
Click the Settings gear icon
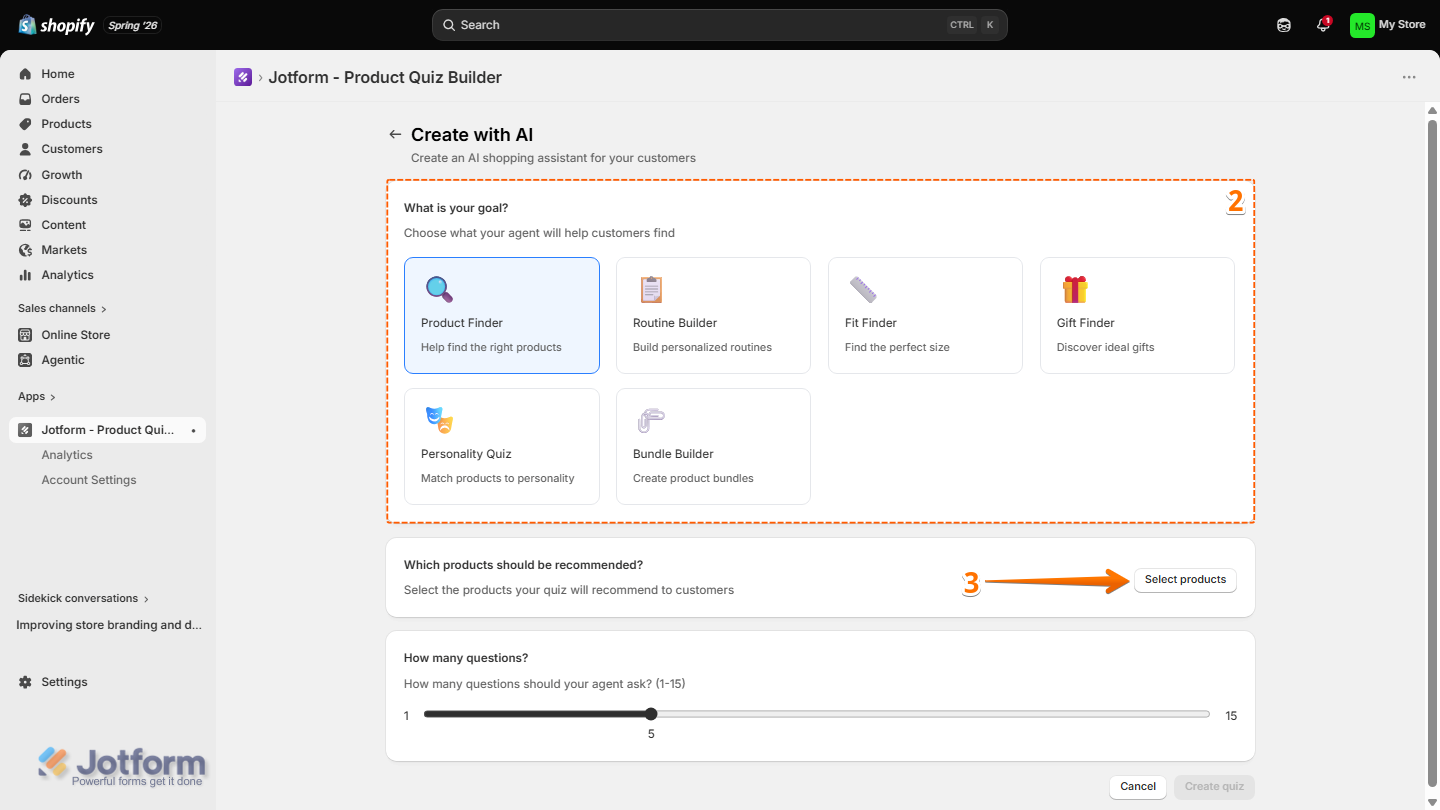coord(26,682)
